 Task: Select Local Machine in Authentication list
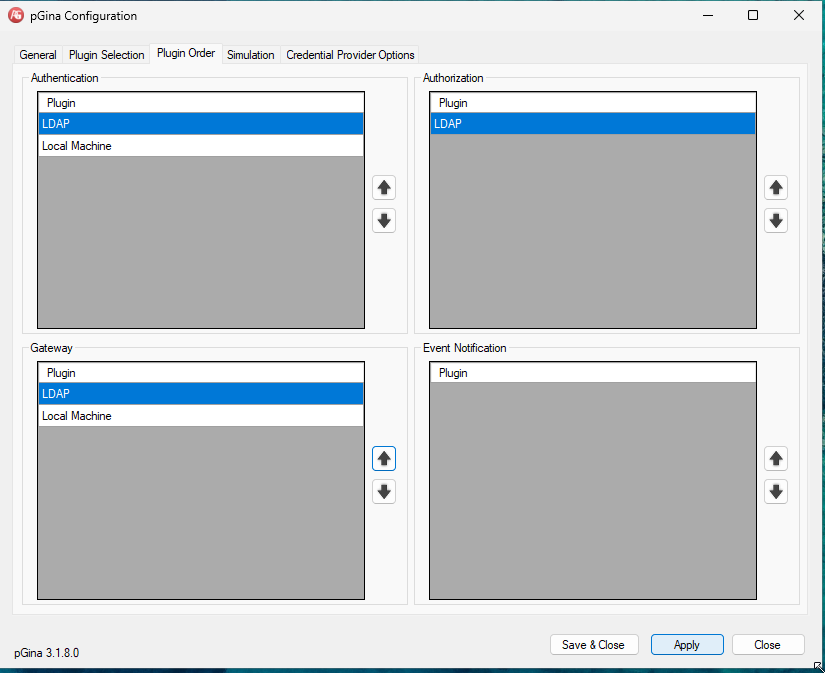(x=201, y=146)
